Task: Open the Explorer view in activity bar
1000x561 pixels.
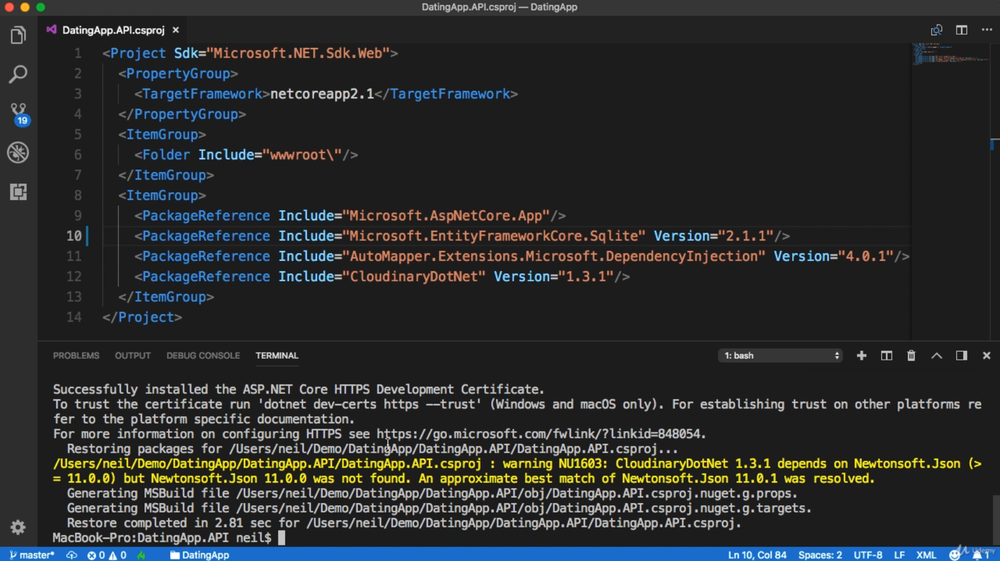Action: [x=18, y=36]
